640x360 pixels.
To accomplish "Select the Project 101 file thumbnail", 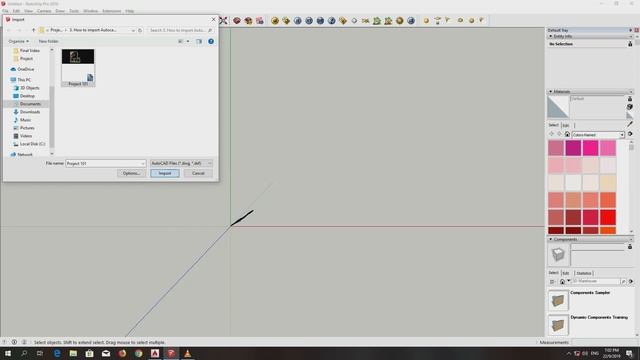I will (78, 68).
